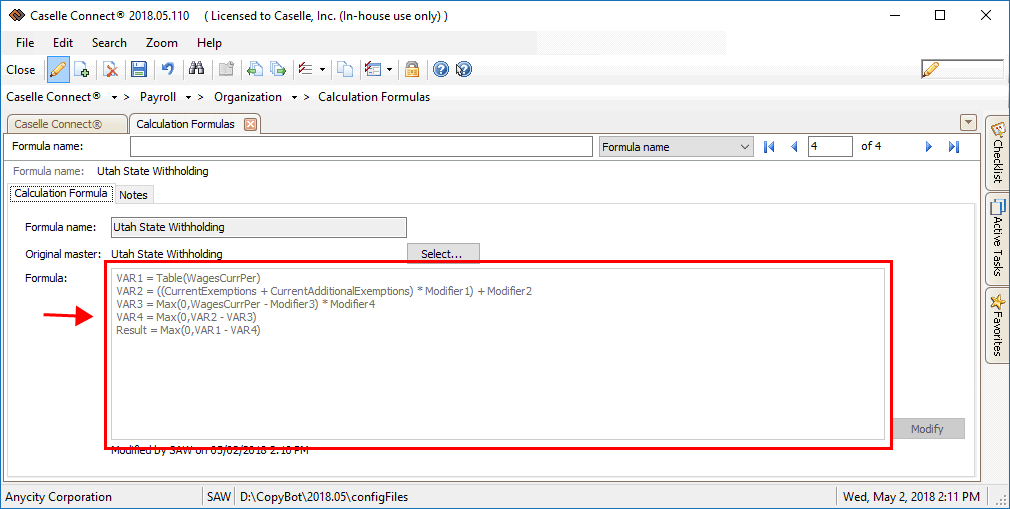
Task: Click the Modify button
Action: click(x=928, y=428)
